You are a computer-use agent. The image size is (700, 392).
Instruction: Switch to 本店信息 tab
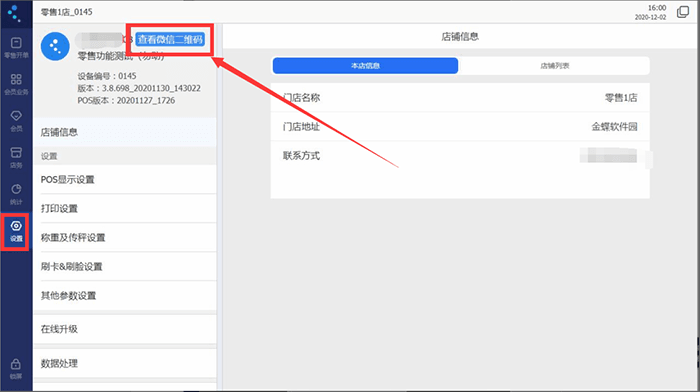pos(365,66)
